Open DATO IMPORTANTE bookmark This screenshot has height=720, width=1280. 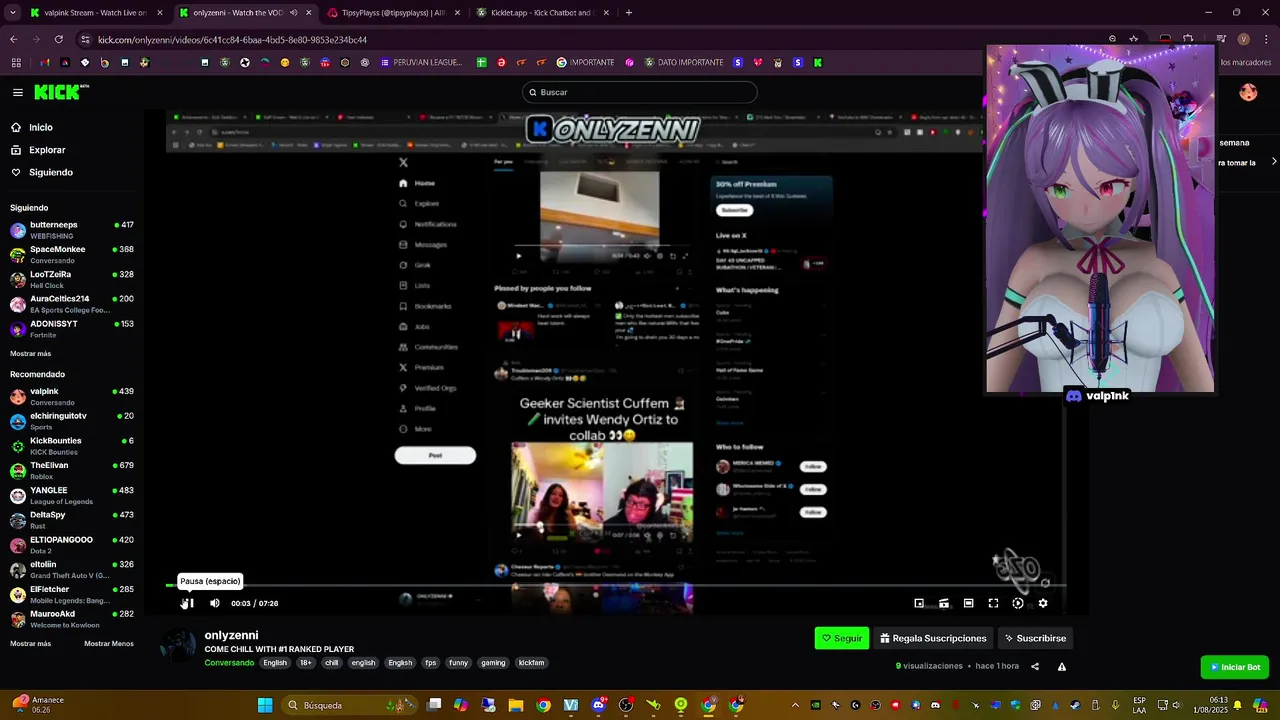pyautogui.click(x=682, y=62)
